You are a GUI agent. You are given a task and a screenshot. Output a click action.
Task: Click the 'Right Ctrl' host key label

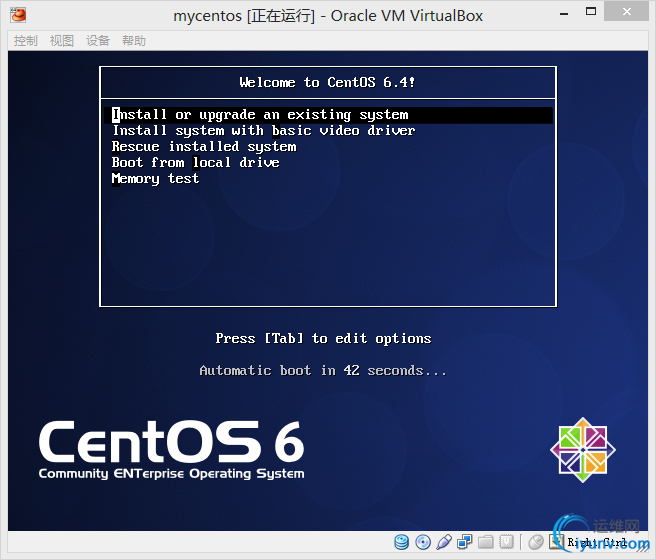(597, 542)
